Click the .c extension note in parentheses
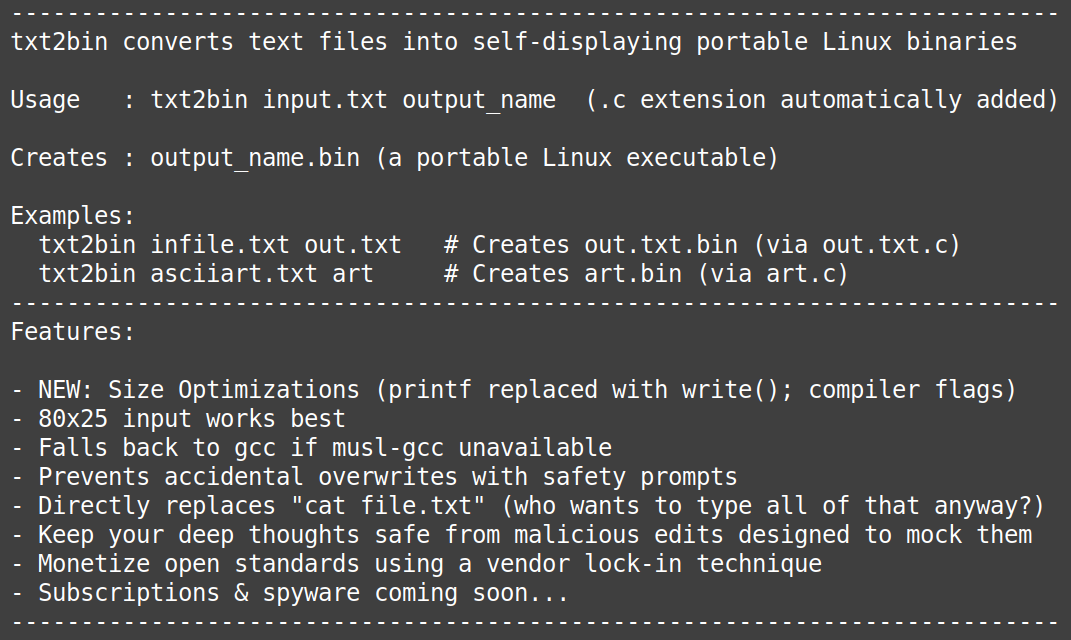The width and height of the screenshot is (1071, 640). pos(822,100)
